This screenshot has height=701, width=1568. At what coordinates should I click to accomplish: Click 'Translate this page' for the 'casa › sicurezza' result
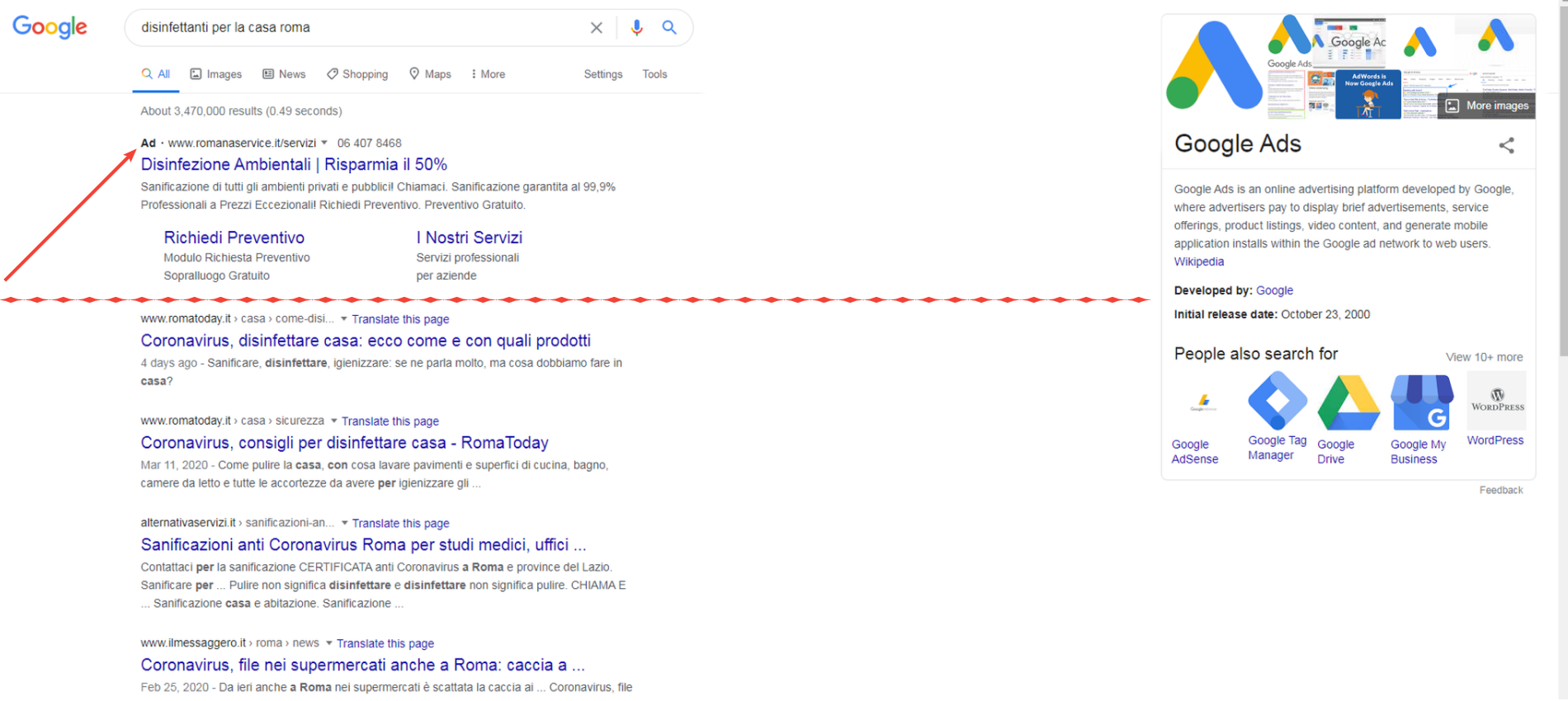click(x=390, y=421)
